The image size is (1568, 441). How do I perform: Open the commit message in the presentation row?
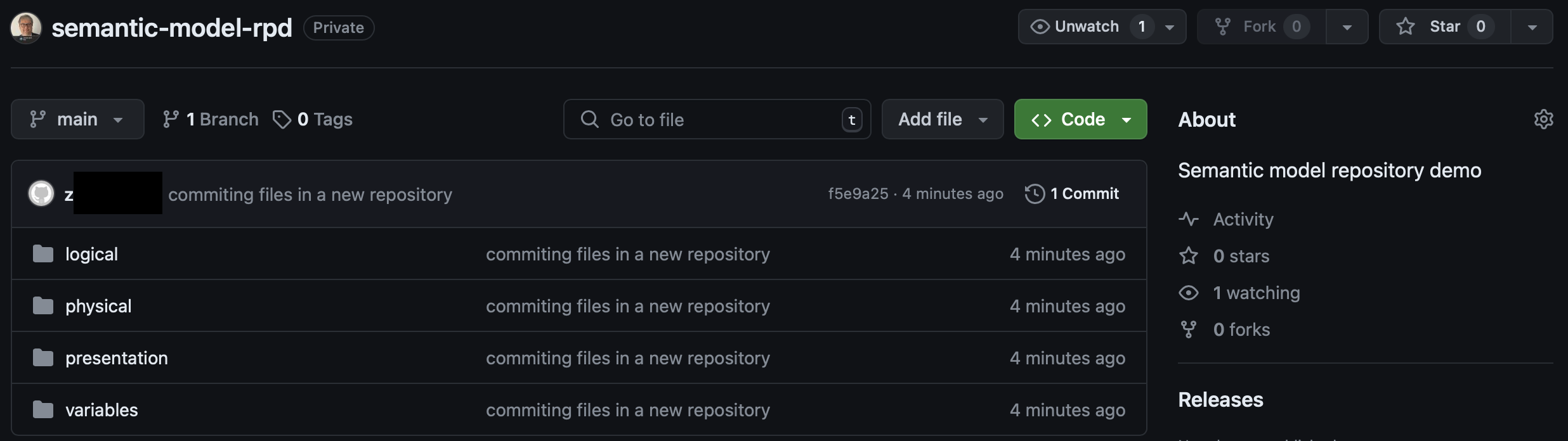(x=628, y=358)
